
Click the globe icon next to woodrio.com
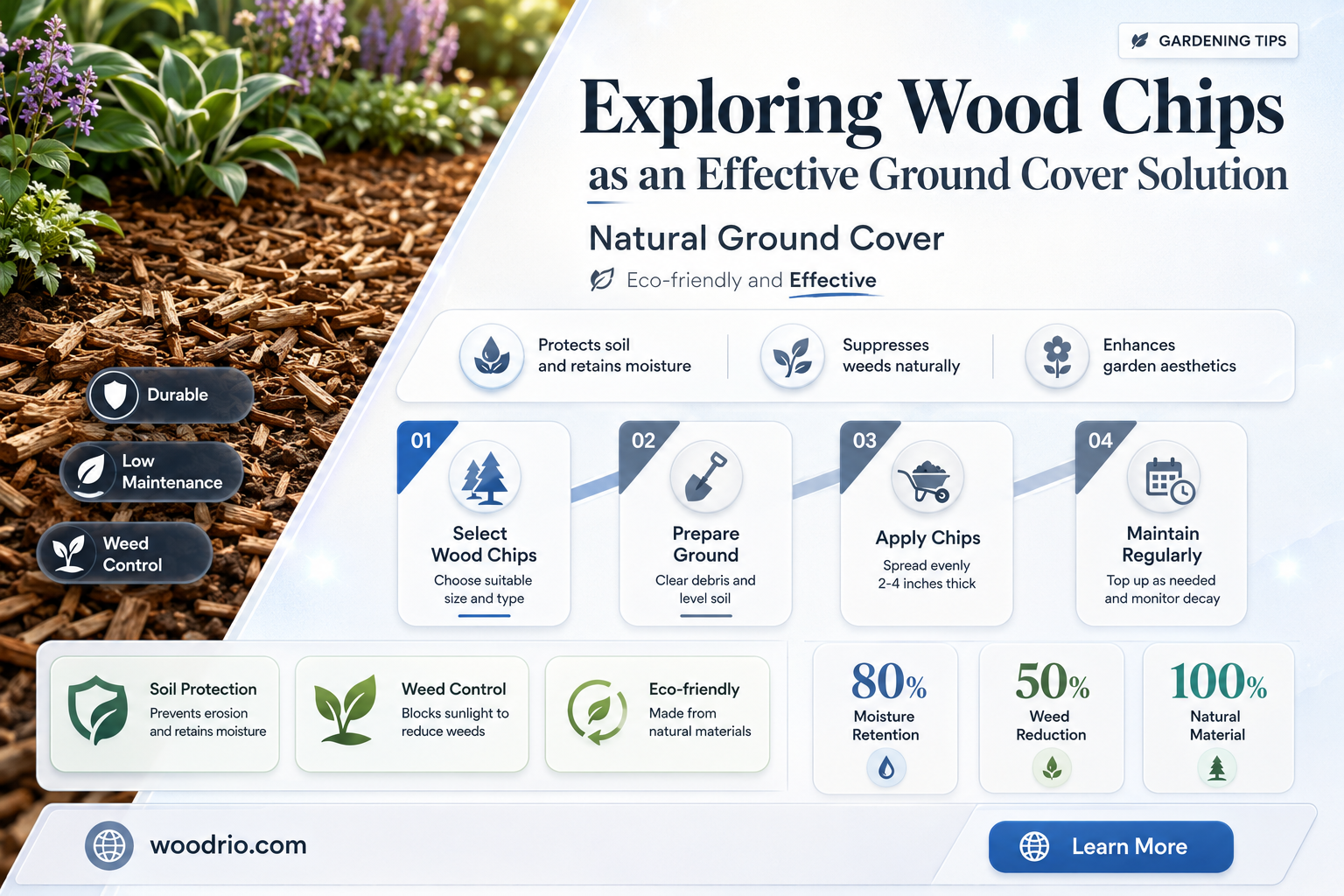(x=109, y=845)
